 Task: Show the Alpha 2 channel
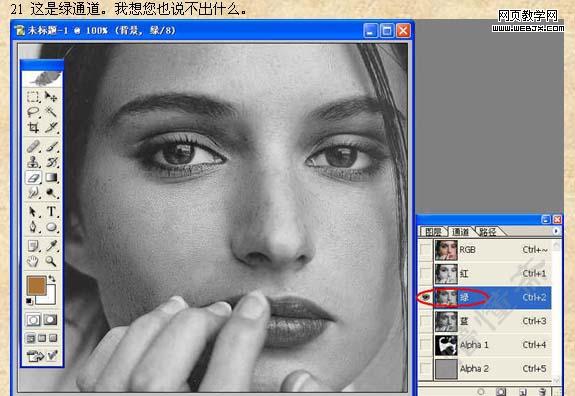coord(425,369)
